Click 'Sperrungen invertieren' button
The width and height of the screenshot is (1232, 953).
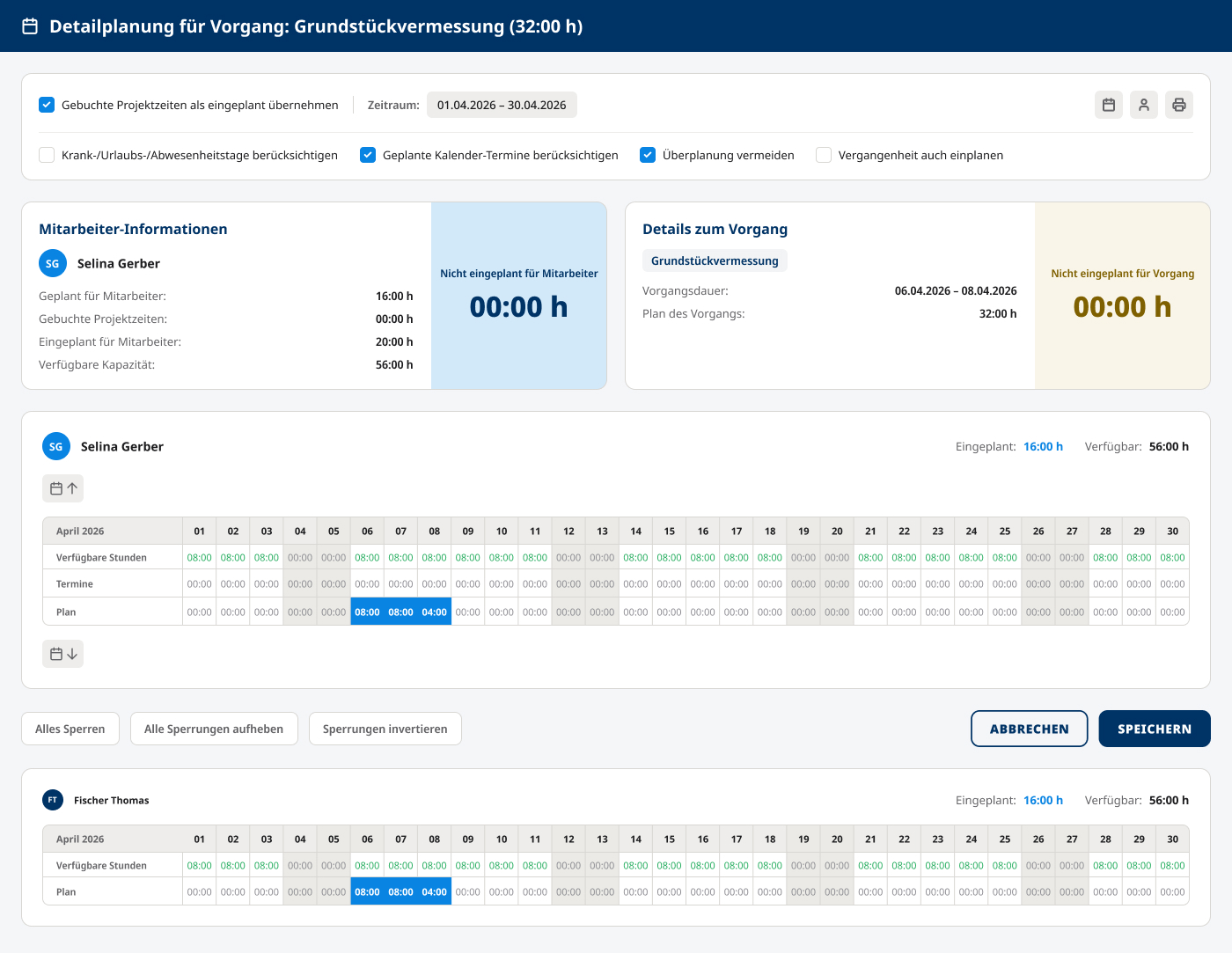coord(385,729)
